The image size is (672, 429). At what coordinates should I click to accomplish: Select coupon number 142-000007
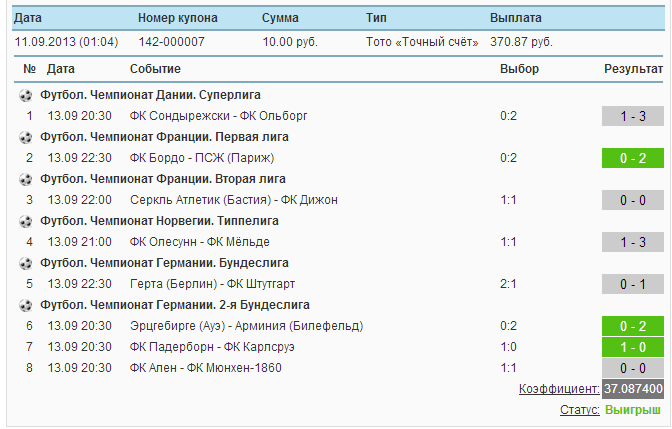pyautogui.click(x=171, y=42)
